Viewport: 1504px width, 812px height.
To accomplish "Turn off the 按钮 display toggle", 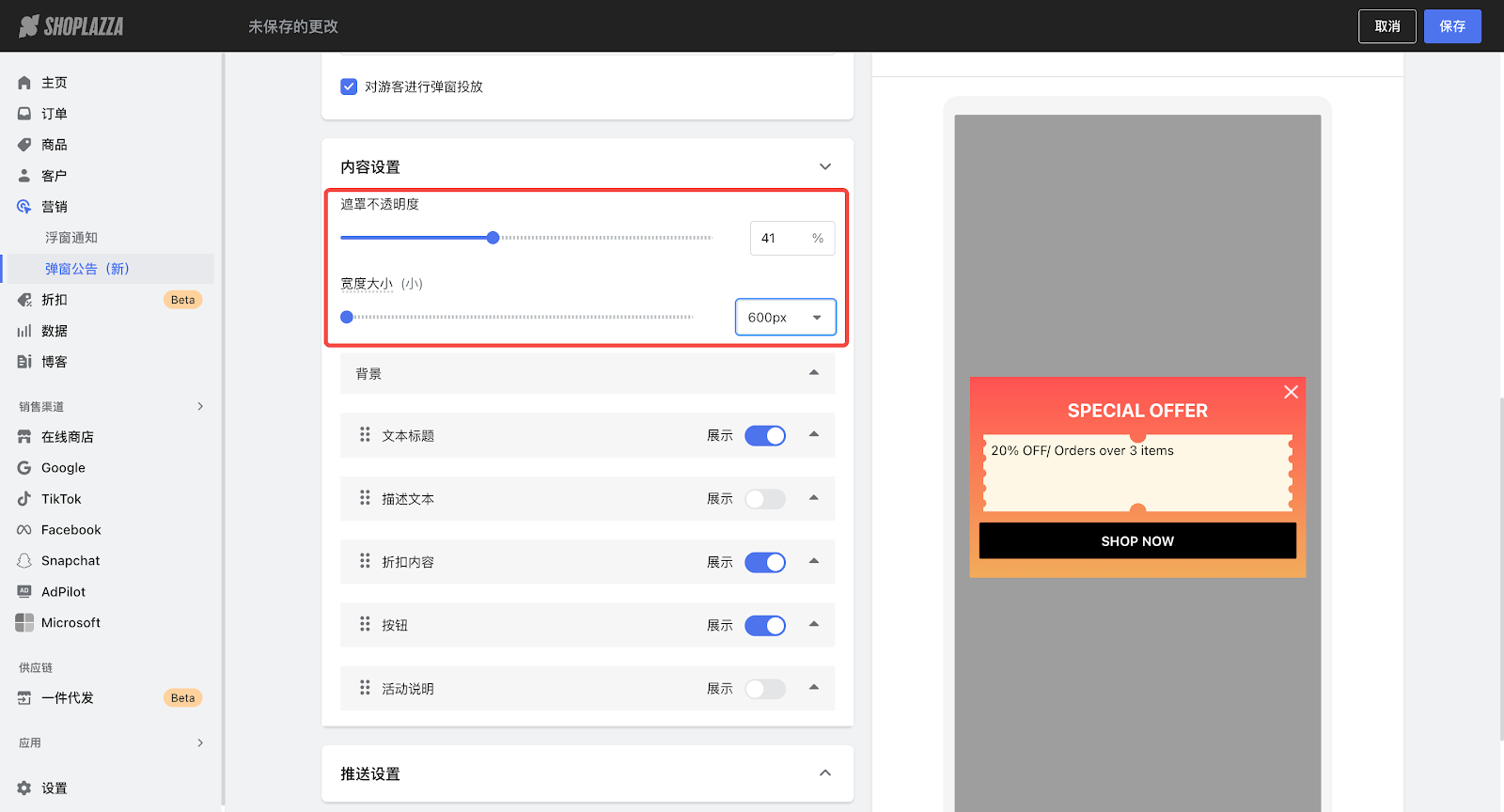I will click(765, 625).
